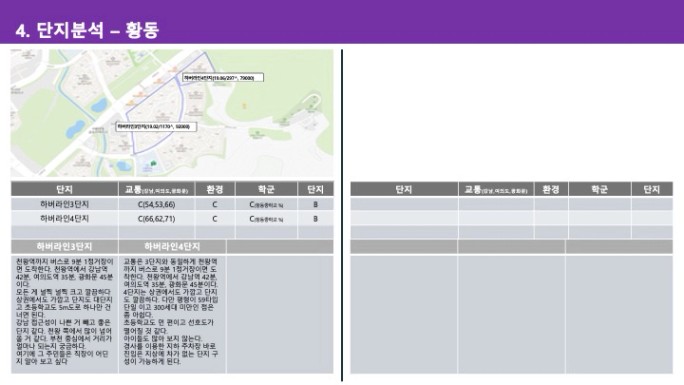Click the 하버라인3단지 notes column header

coord(65,247)
